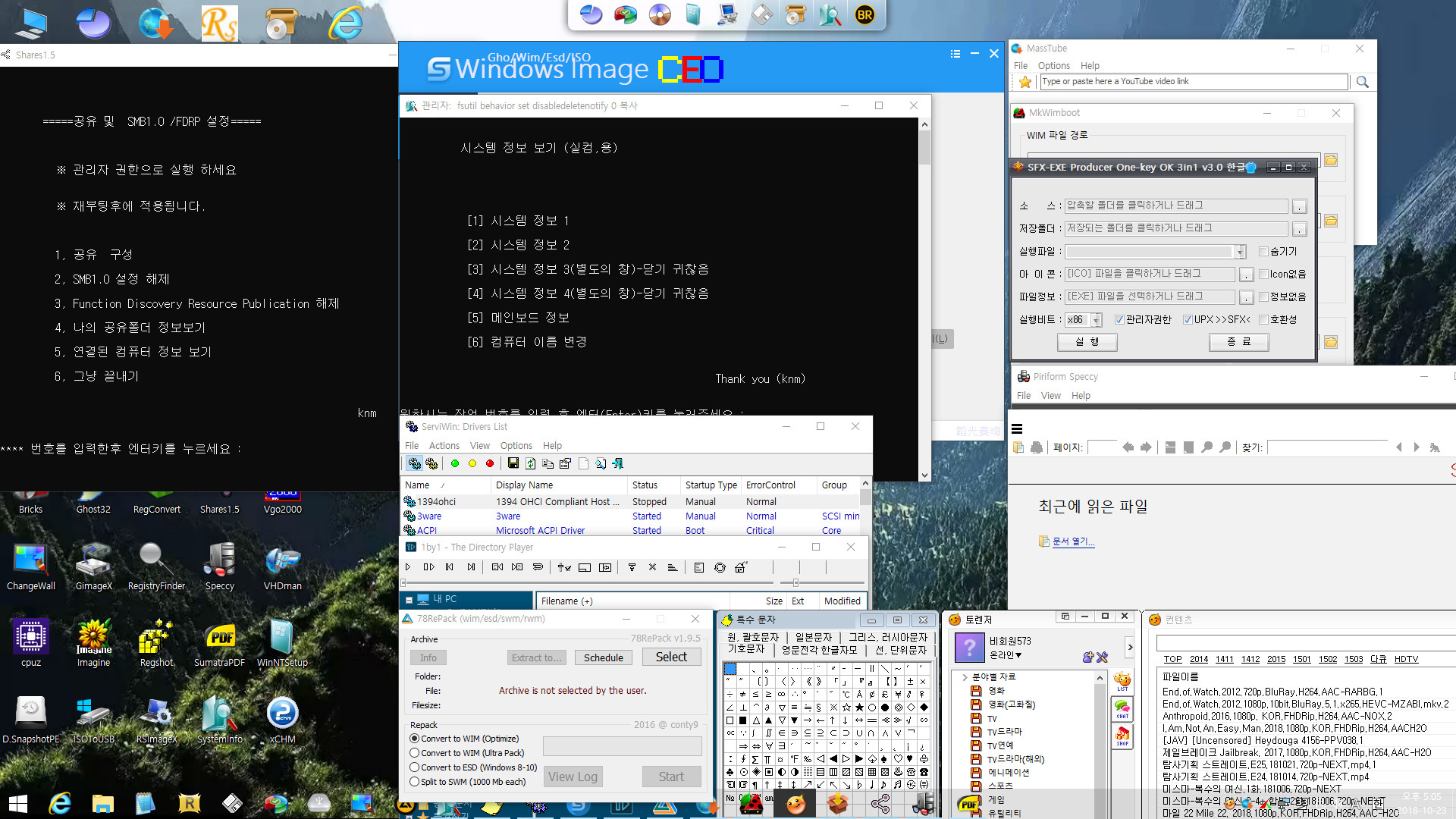Screen dimensions: 1456x819
Task: Click Refresh icon in ServiWin toolbar
Action: pos(531,463)
